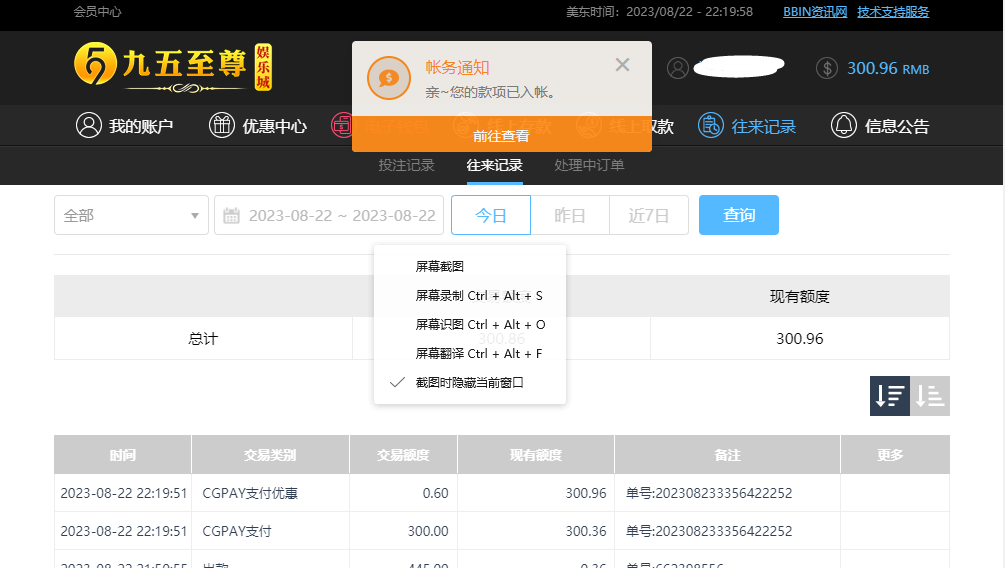Open 优惠中心 gift icon

tap(222, 125)
